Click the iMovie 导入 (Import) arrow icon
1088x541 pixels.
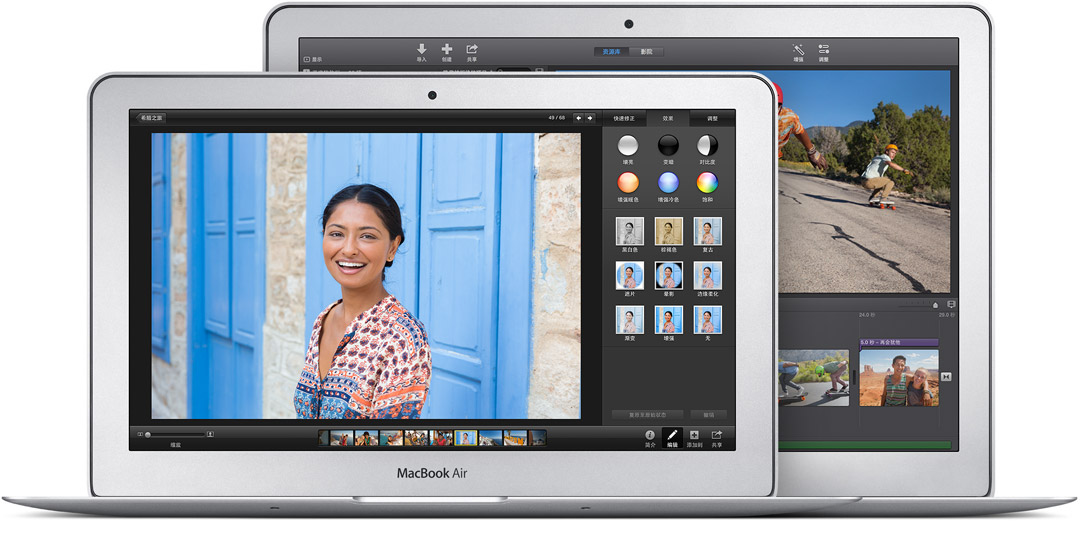click(x=421, y=49)
